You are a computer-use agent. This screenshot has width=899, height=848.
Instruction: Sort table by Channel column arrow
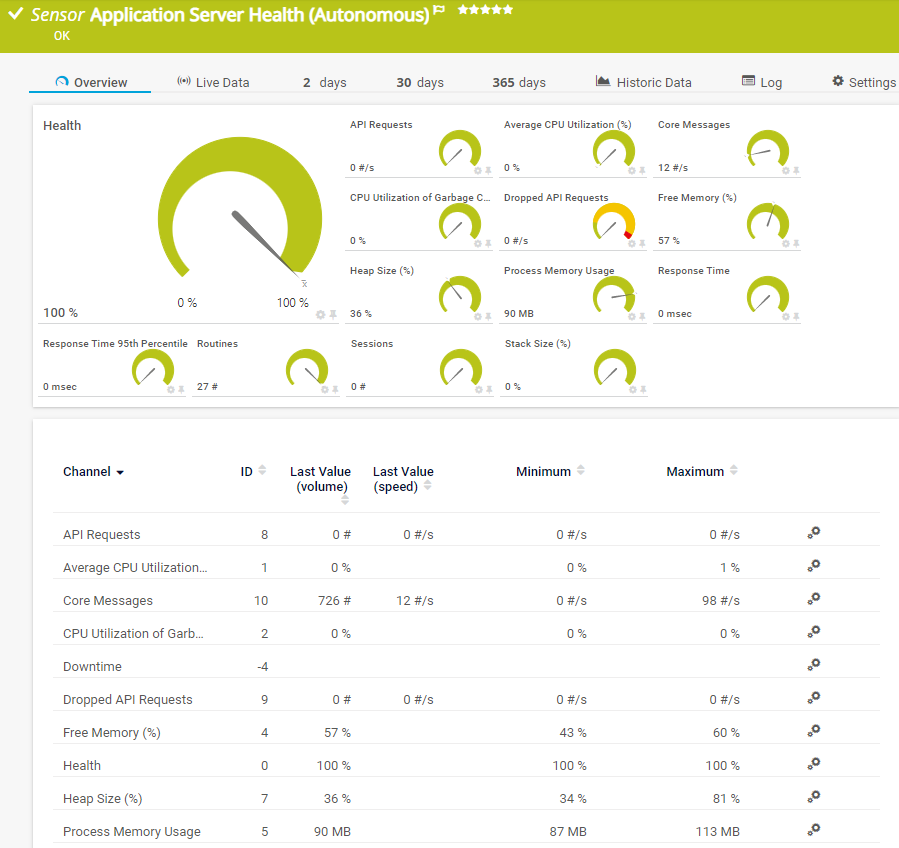121,472
